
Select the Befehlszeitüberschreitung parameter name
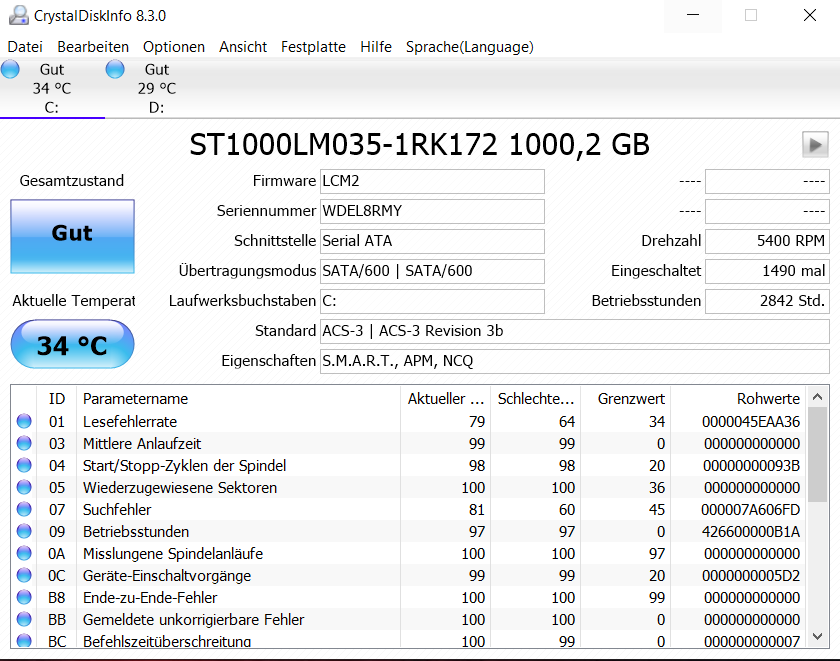click(167, 641)
